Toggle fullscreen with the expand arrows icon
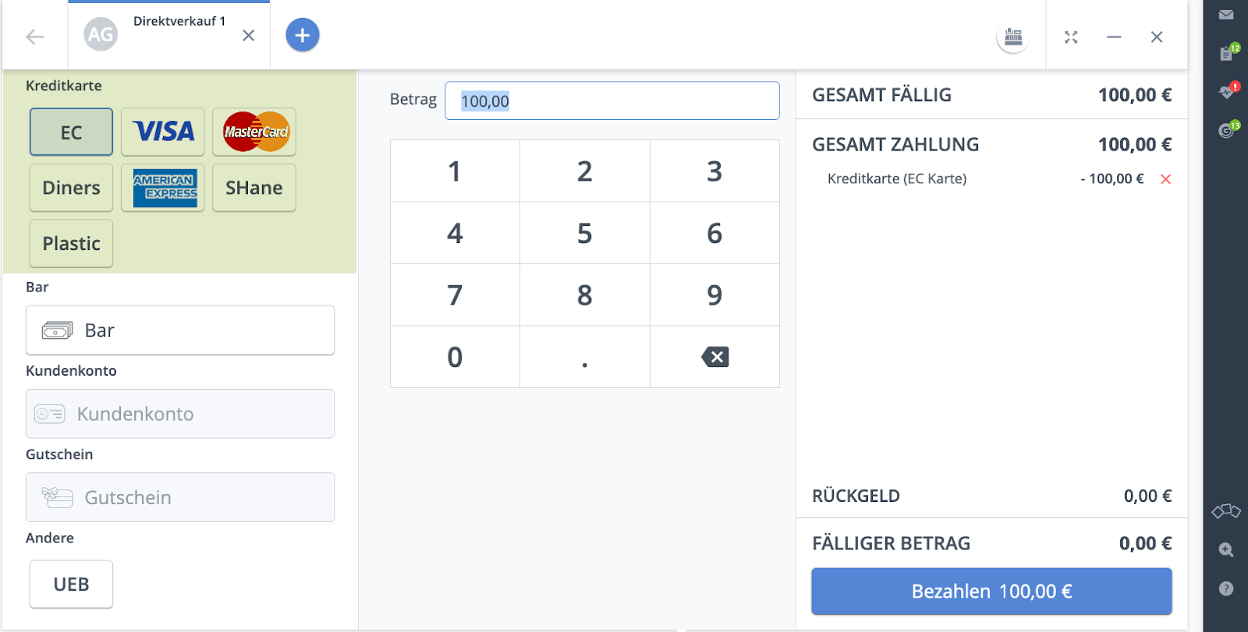 [1071, 37]
